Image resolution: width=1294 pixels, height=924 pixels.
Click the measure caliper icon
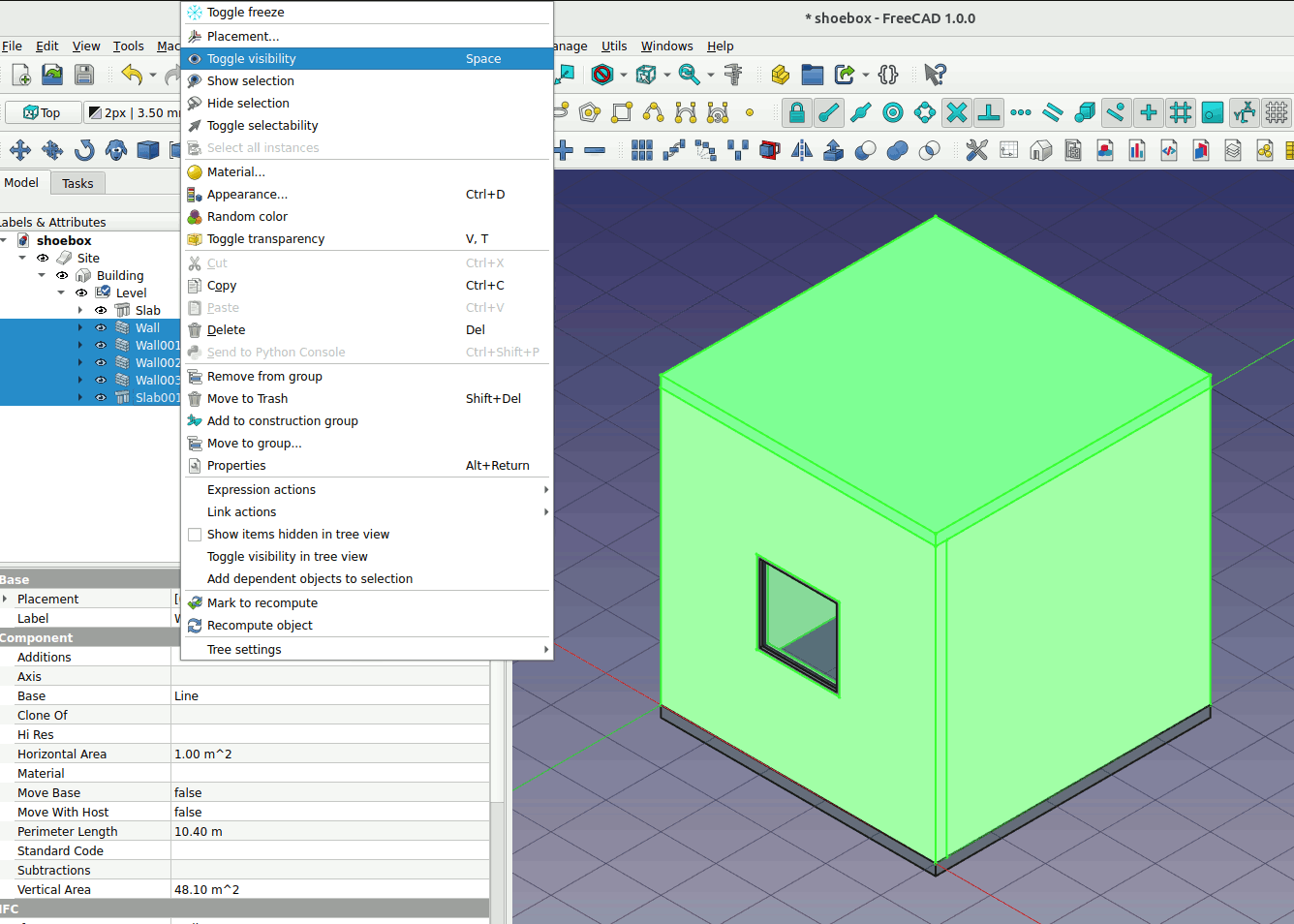733,75
